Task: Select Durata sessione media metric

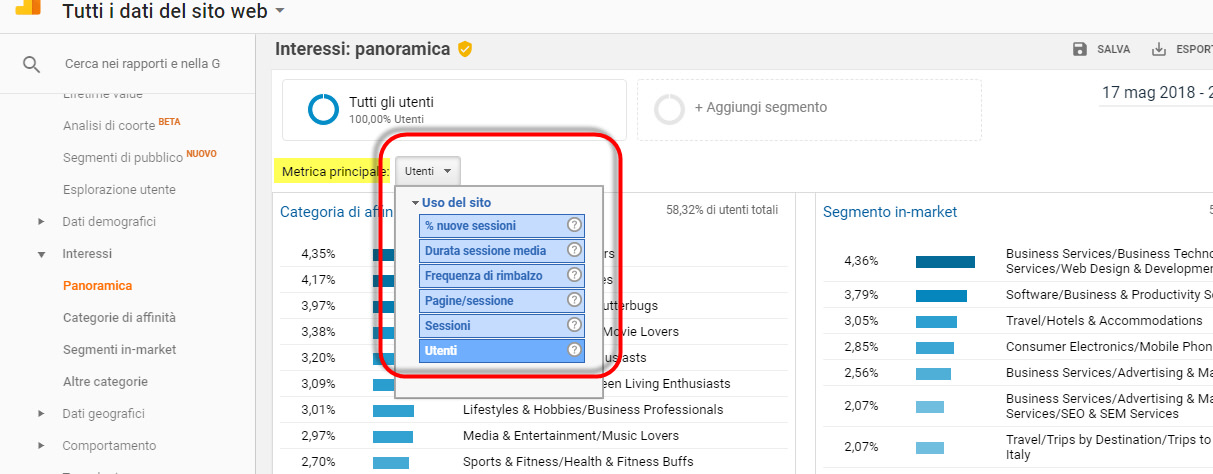Action: click(x=502, y=250)
